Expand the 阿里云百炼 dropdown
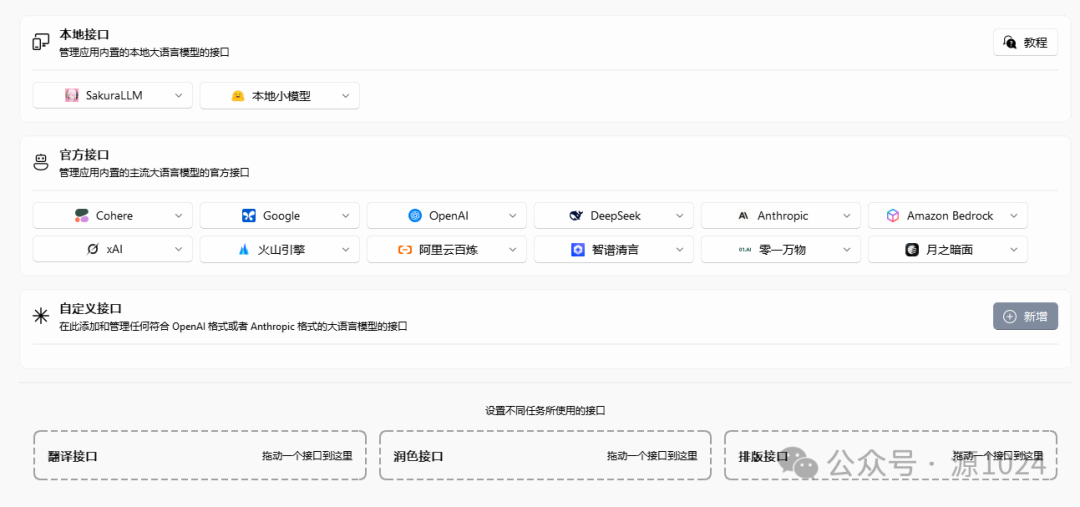1080x507 pixels. pyautogui.click(x=512, y=250)
